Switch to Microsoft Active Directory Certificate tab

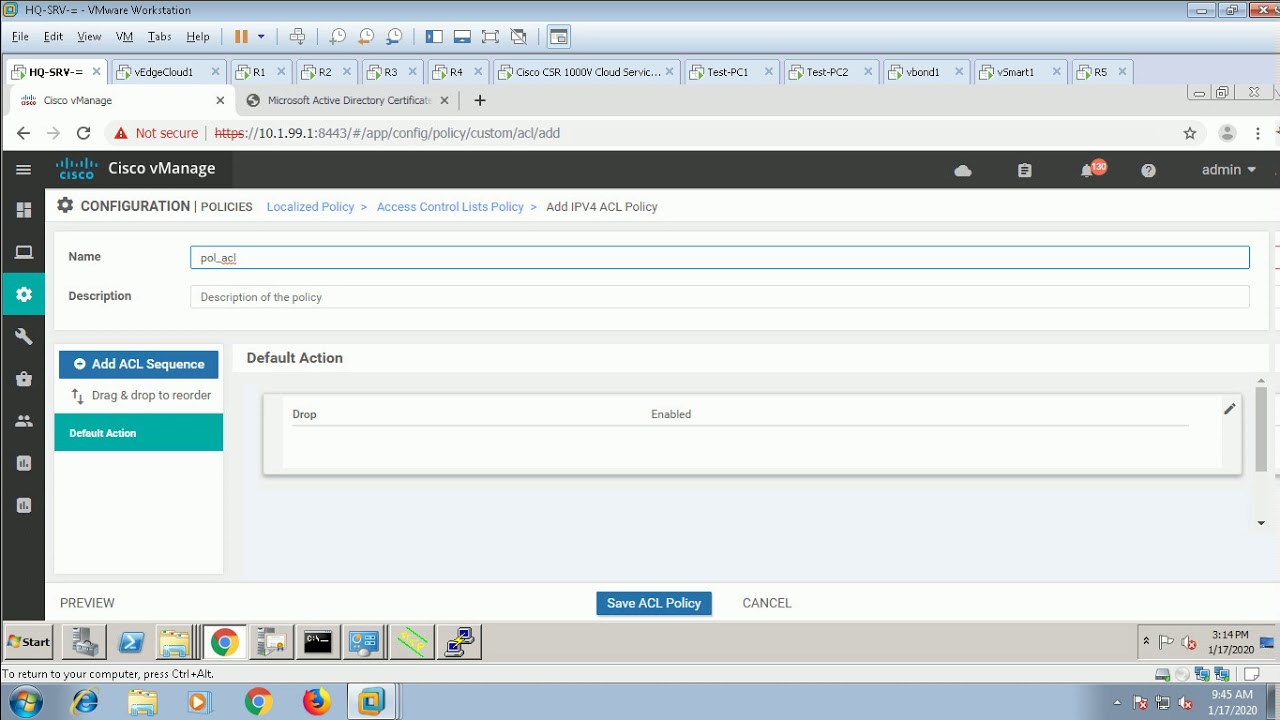click(350, 100)
